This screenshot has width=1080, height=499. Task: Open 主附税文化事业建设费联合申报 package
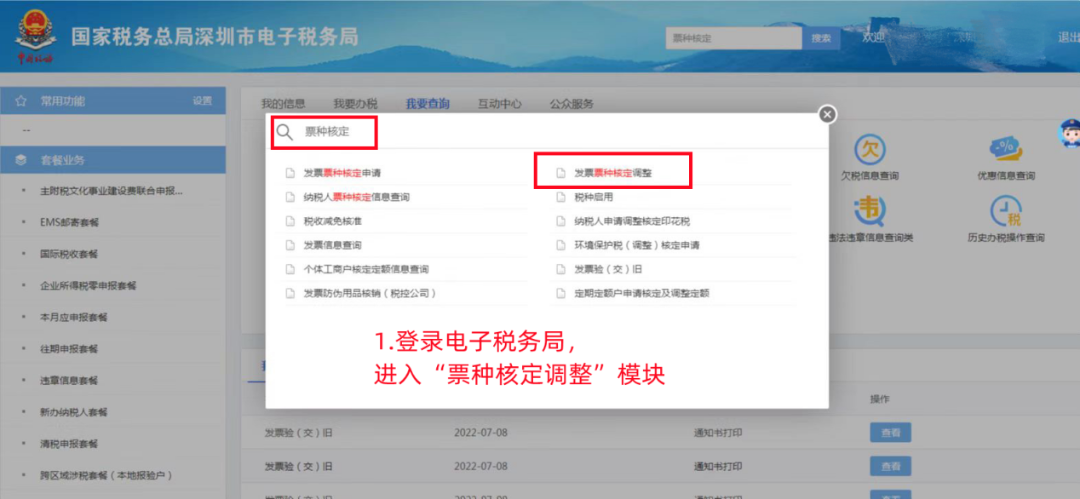[x=112, y=191]
